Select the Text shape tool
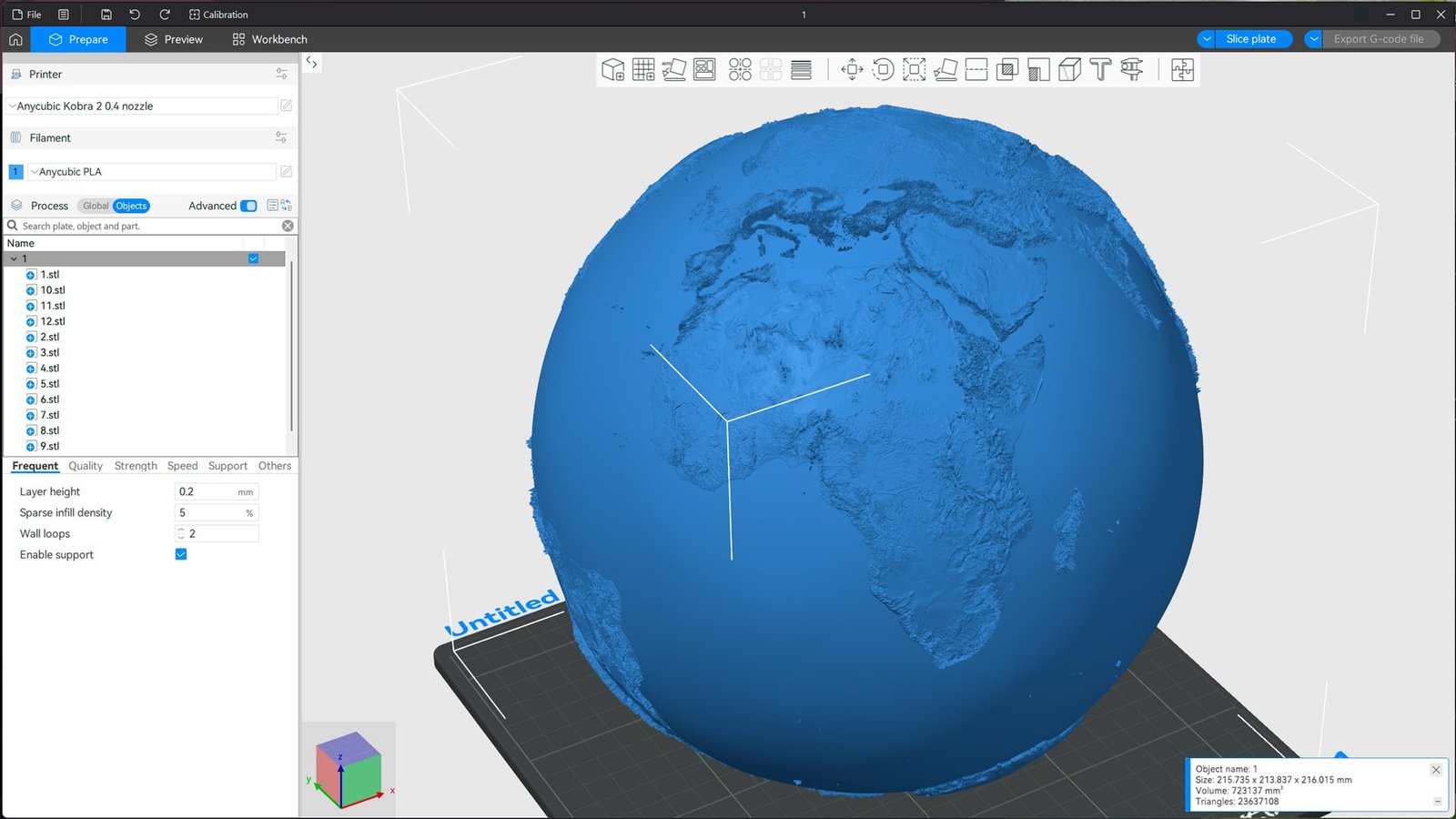 click(x=1100, y=70)
